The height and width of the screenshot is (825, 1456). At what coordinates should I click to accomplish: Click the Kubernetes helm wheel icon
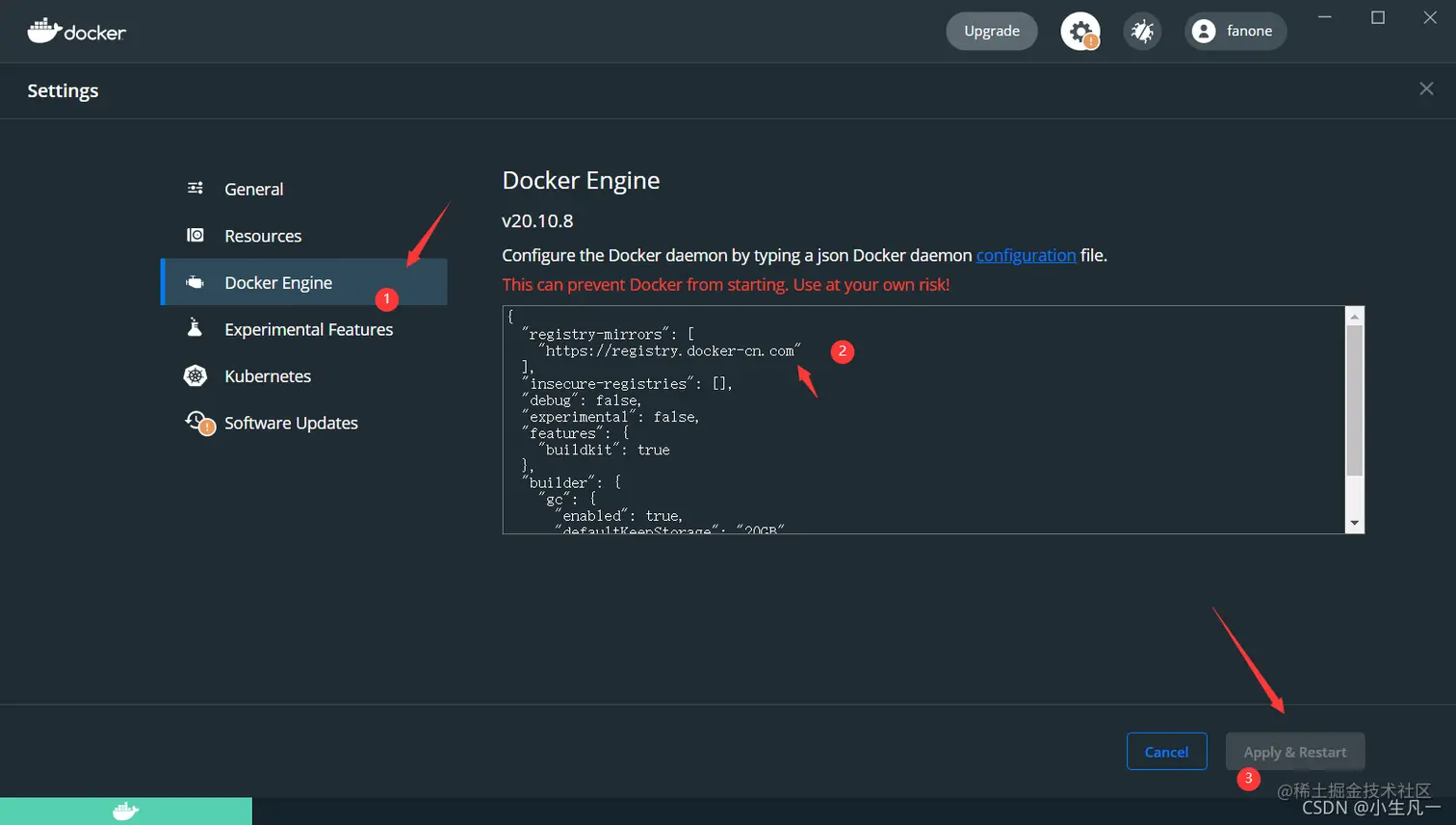tap(195, 375)
